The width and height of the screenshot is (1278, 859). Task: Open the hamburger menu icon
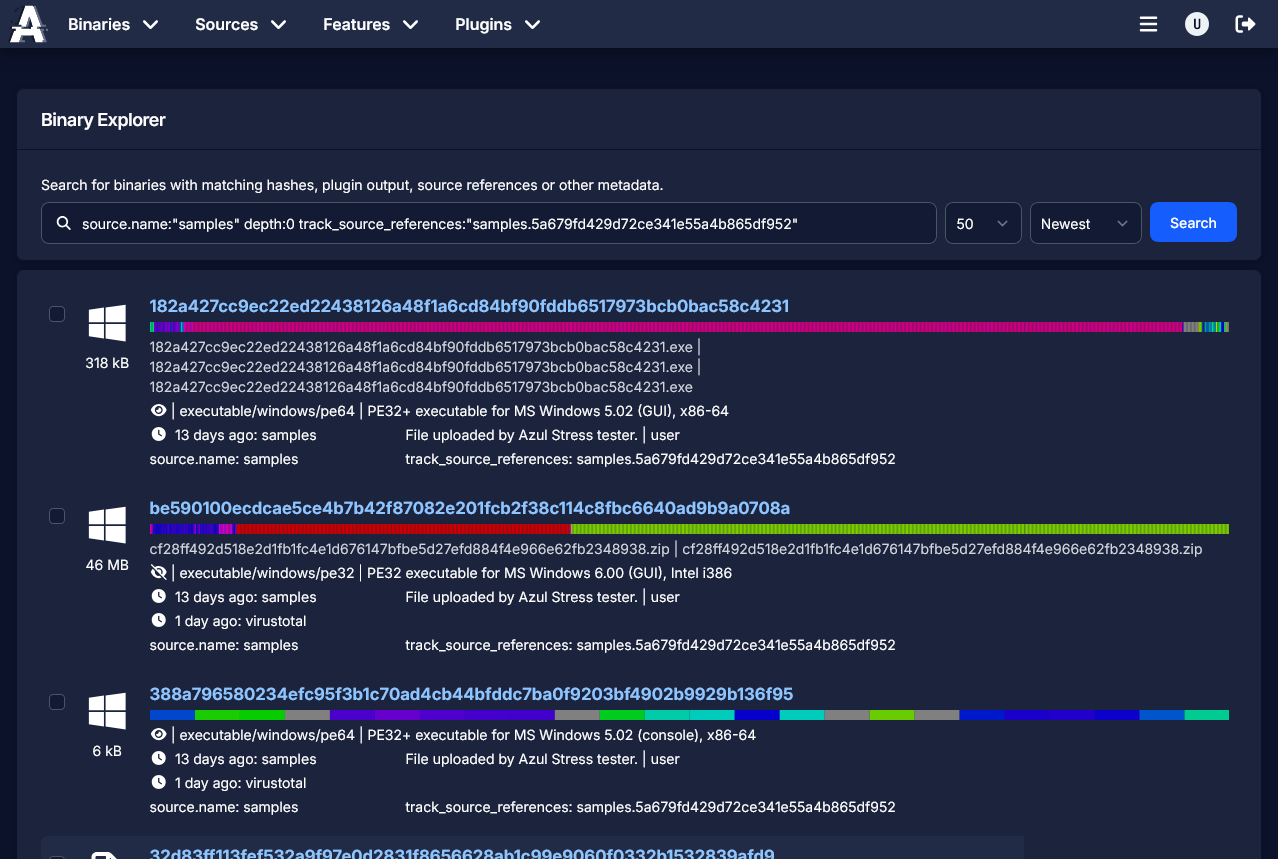click(1148, 23)
